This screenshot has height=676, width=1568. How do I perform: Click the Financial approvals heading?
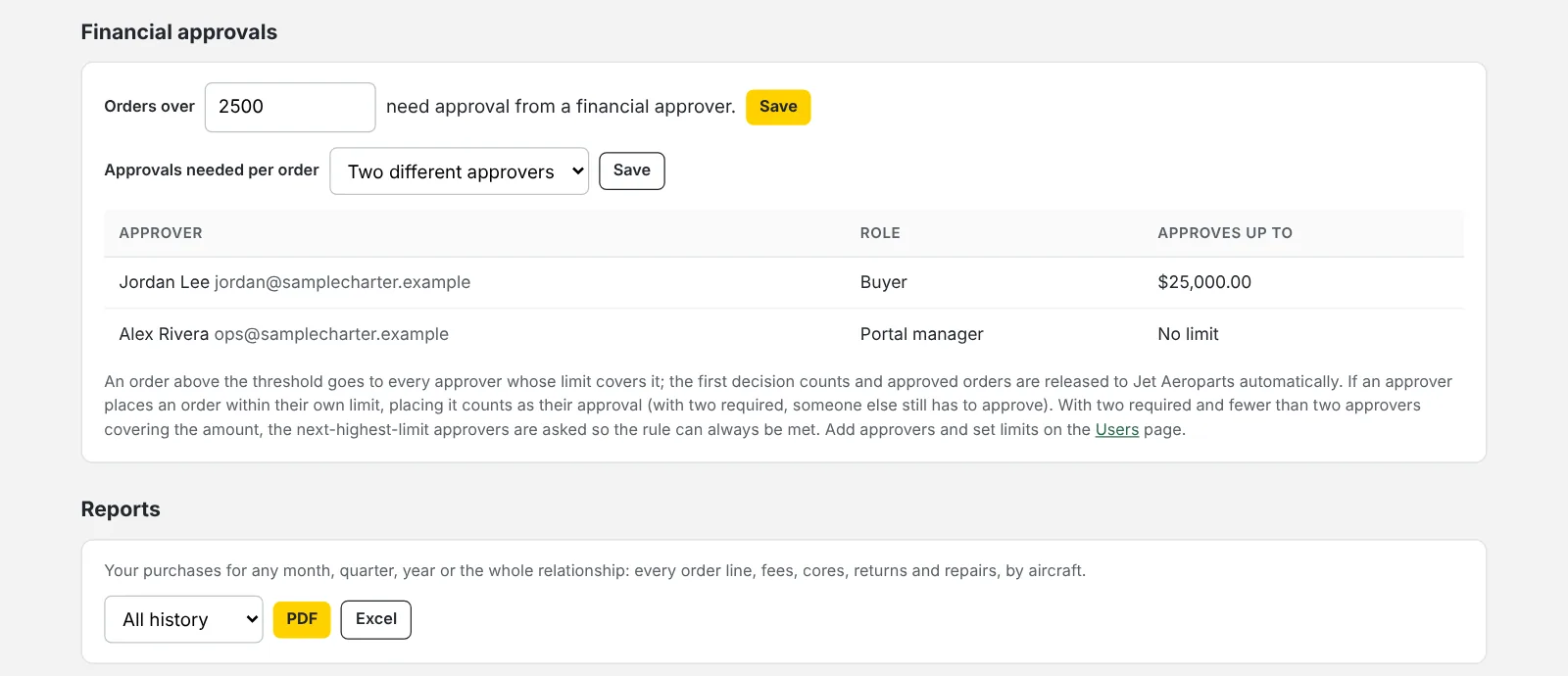pyautogui.click(x=179, y=32)
